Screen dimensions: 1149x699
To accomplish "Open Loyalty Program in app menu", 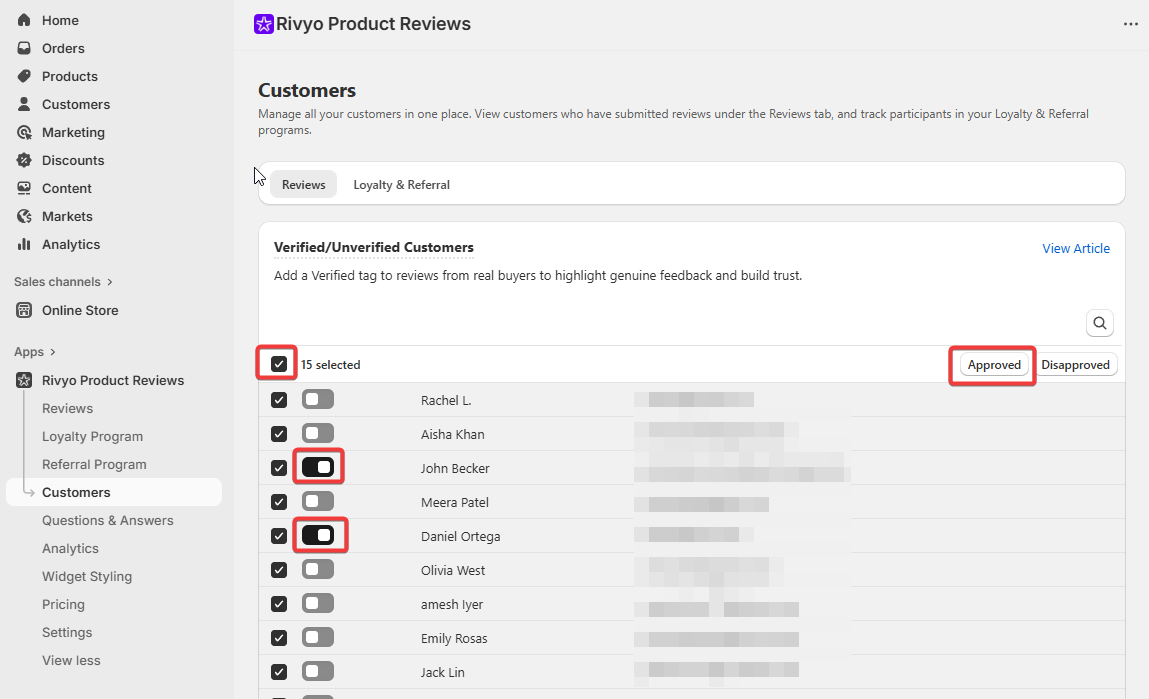I will (92, 437).
